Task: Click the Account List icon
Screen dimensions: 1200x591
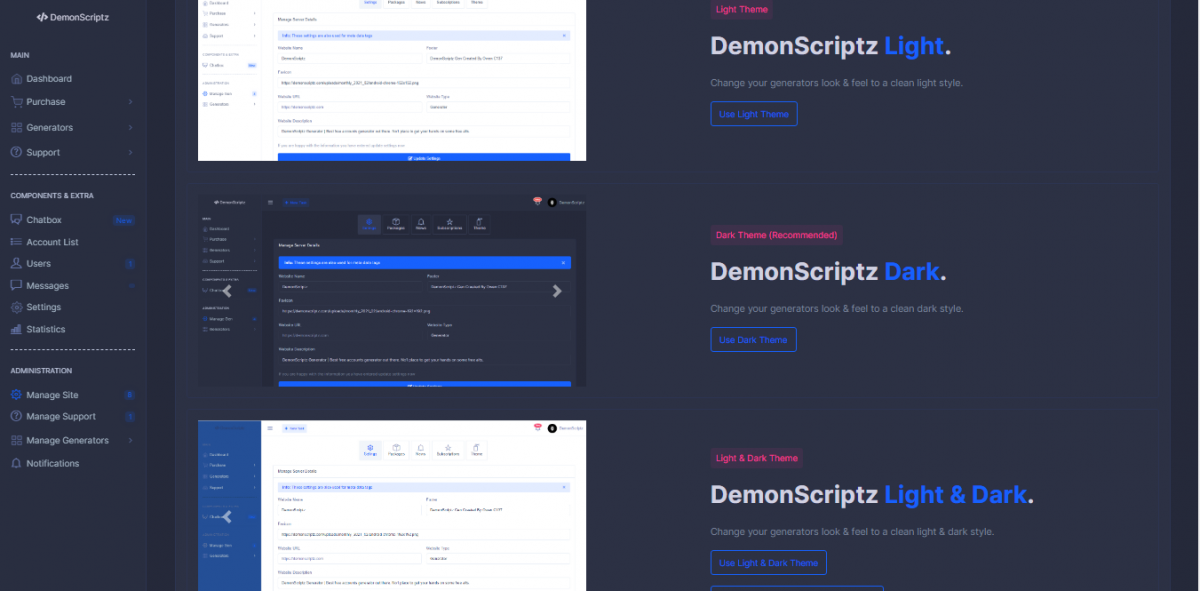Action: coord(17,242)
